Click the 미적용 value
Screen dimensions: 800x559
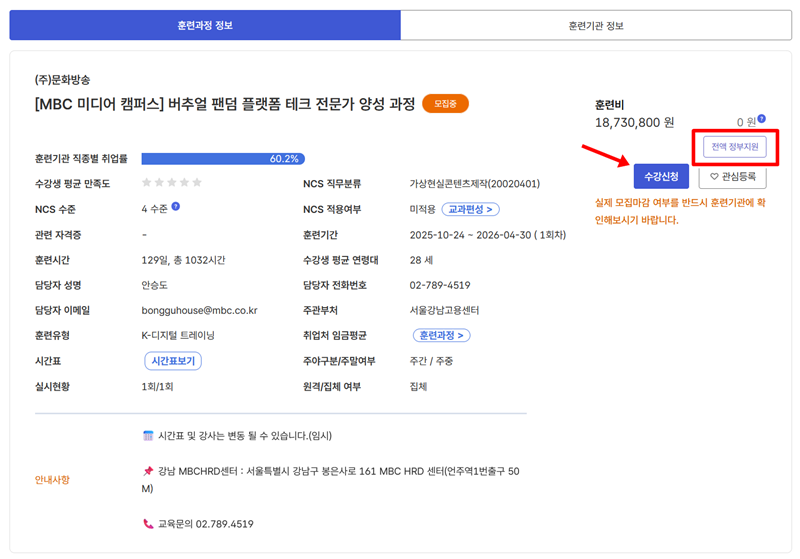coord(422,209)
